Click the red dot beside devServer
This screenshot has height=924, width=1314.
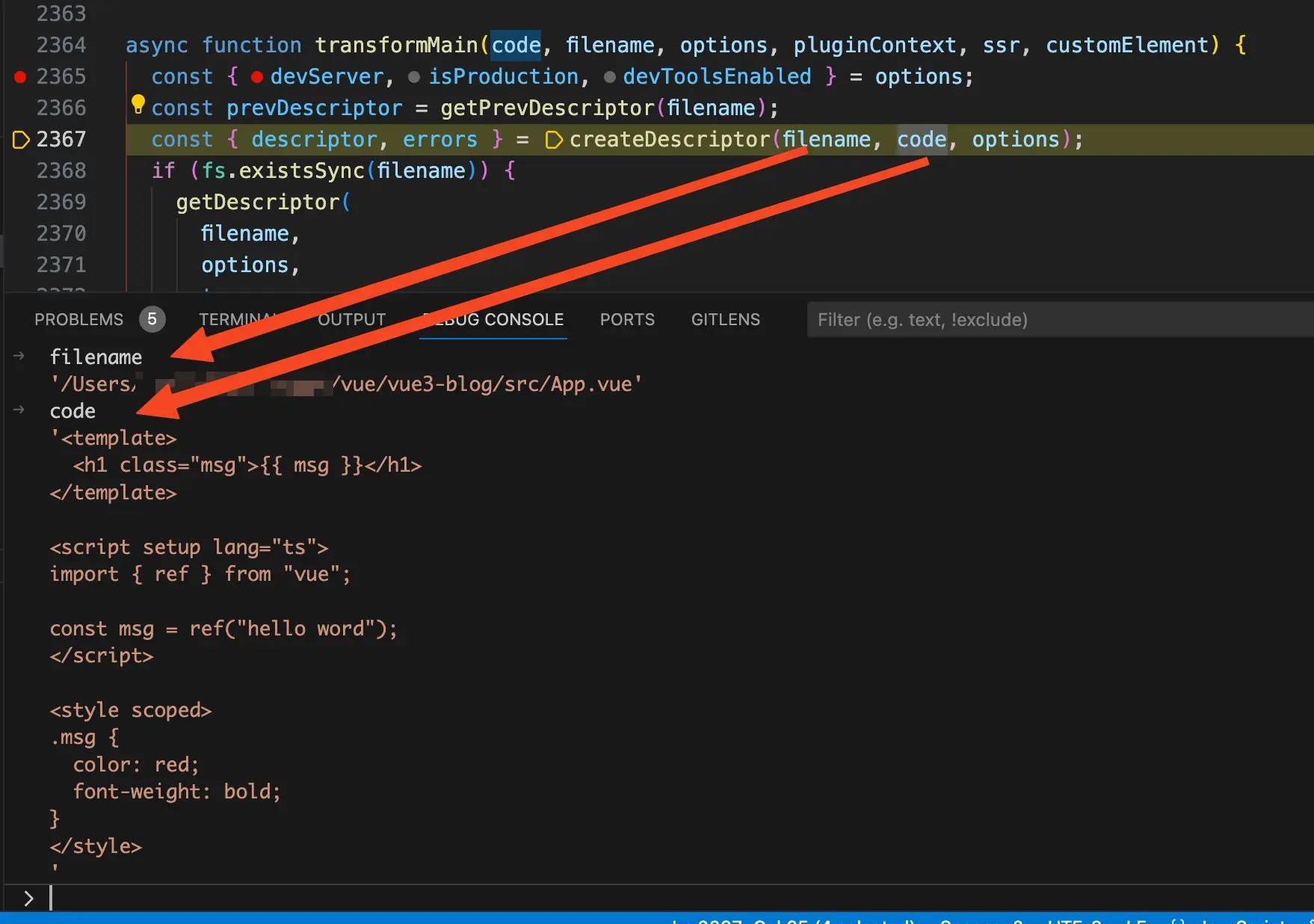coord(257,76)
